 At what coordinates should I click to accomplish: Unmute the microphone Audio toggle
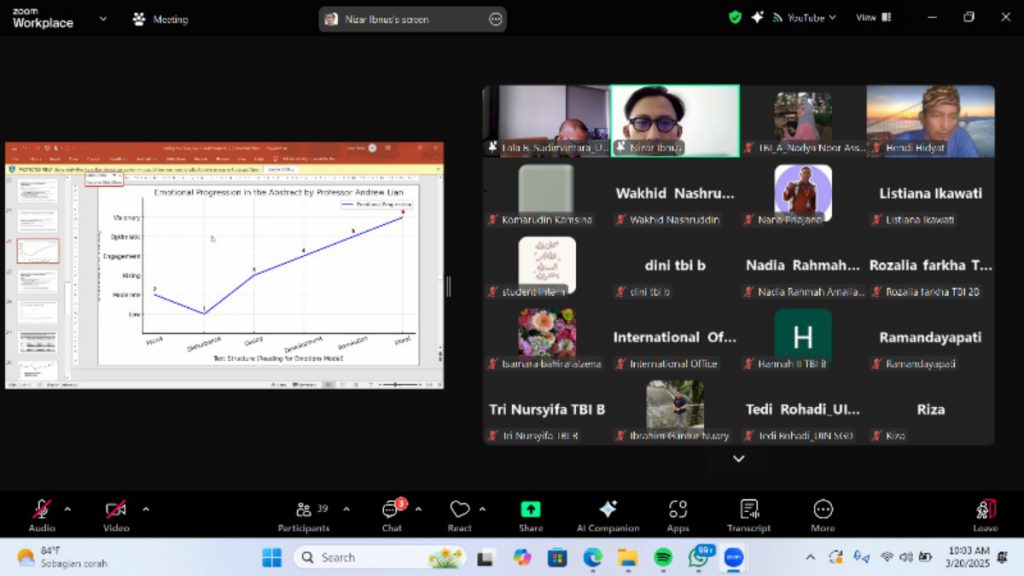point(42,515)
